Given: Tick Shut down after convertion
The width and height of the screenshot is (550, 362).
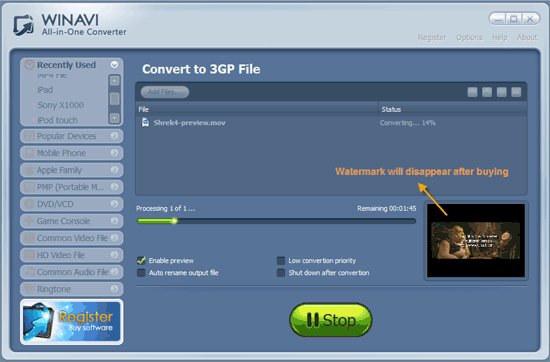Looking at the screenshot, I should [281, 273].
